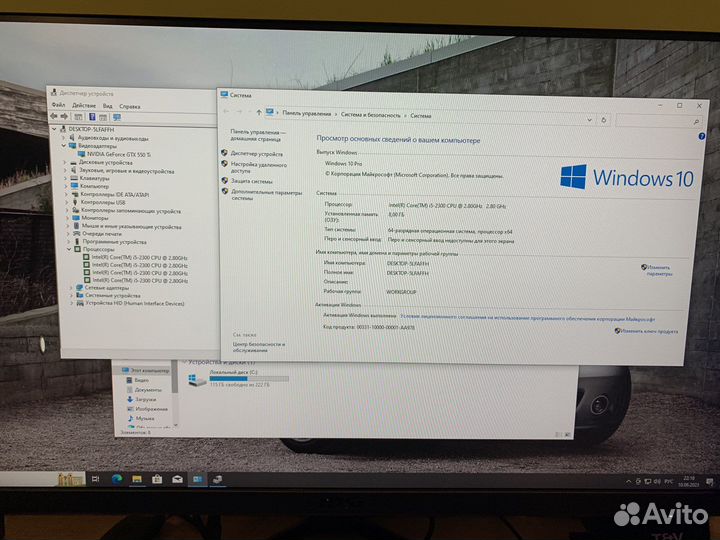Select Изображения folder in Explorer sidebar
The height and width of the screenshot is (540, 720).
[x=152, y=409]
